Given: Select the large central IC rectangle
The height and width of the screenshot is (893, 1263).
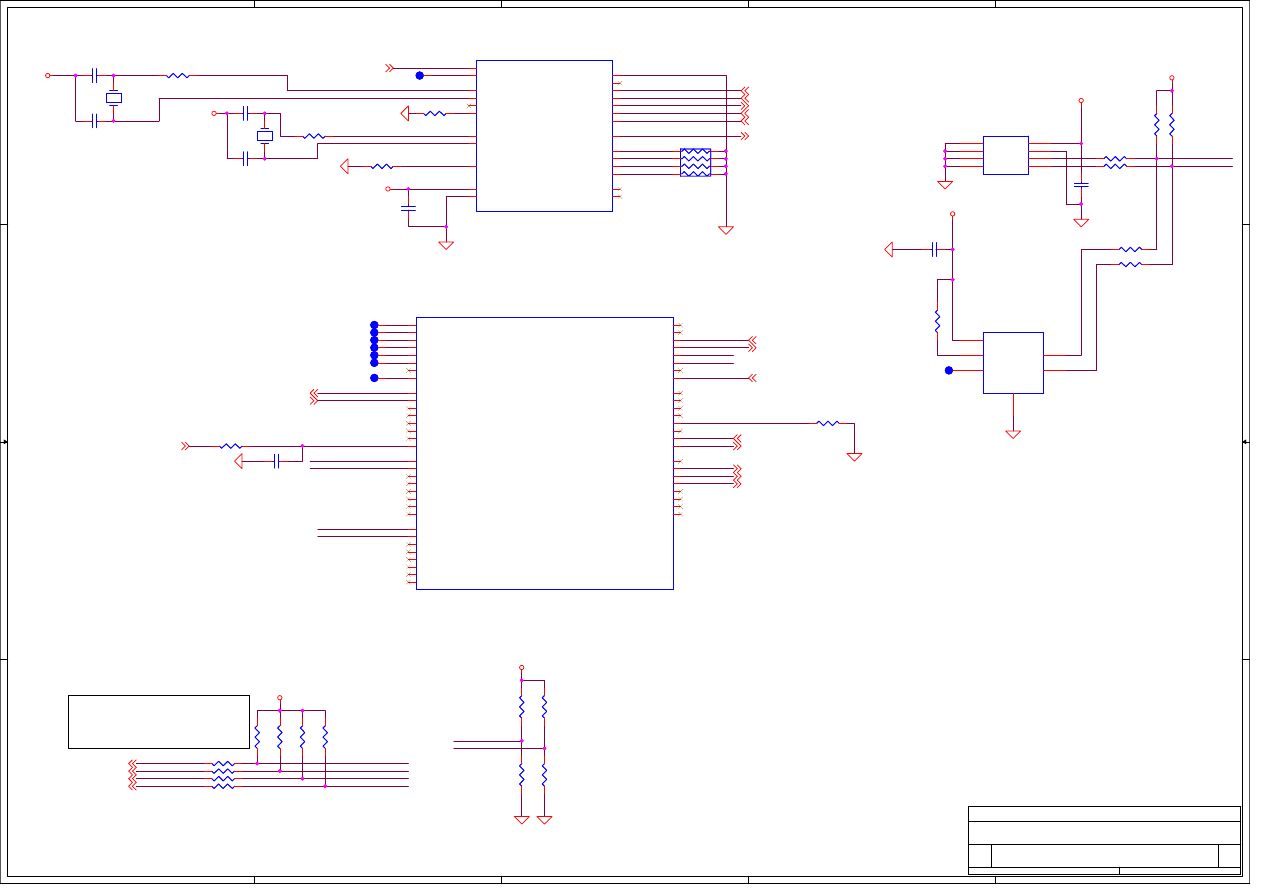Looking at the screenshot, I should [x=544, y=453].
